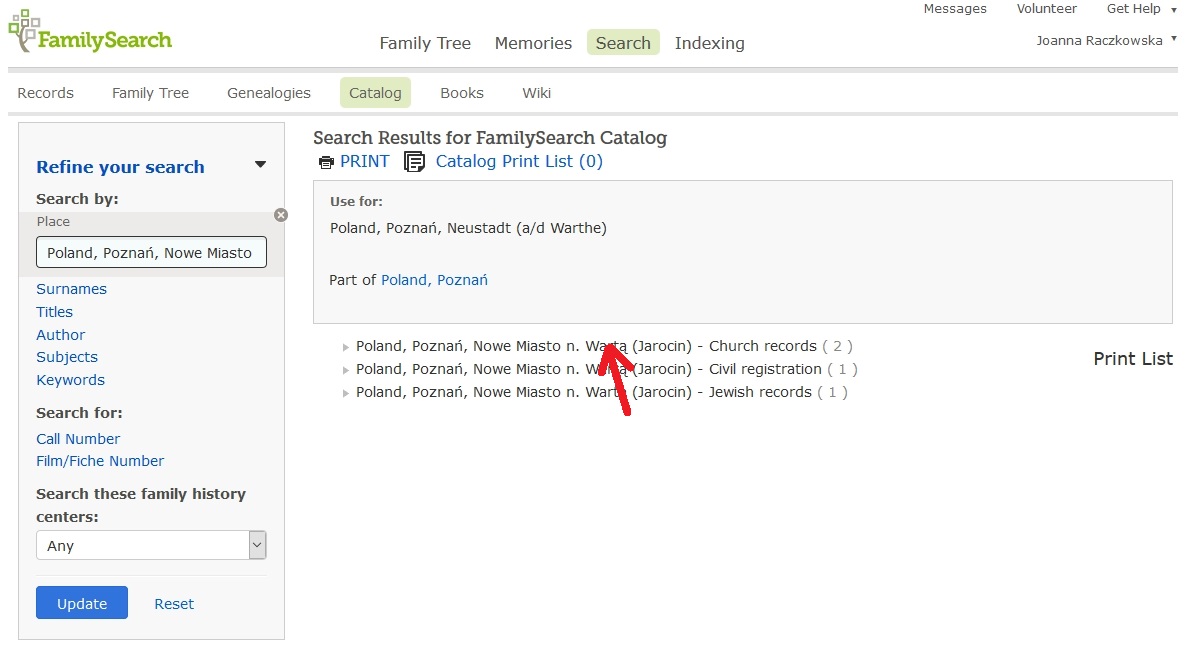This screenshot has width=1185, height=648.
Task: Expand the Jewish records result
Action: [x=346, y=393]
